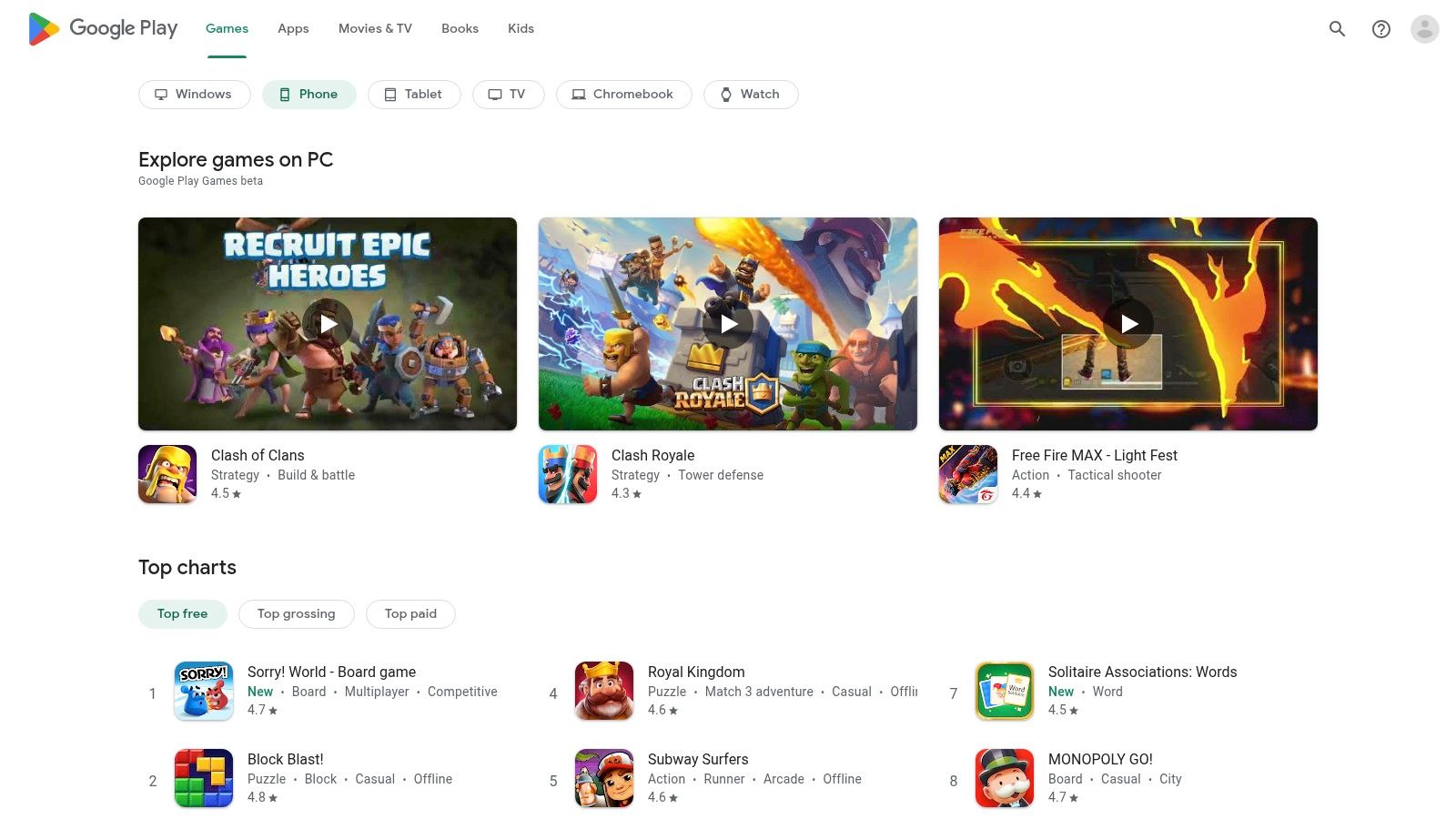This screenshot has width=1456, height=819.
Task: Open the account profile avatar
Action: pyautogui.click(x=1424, y=28)
